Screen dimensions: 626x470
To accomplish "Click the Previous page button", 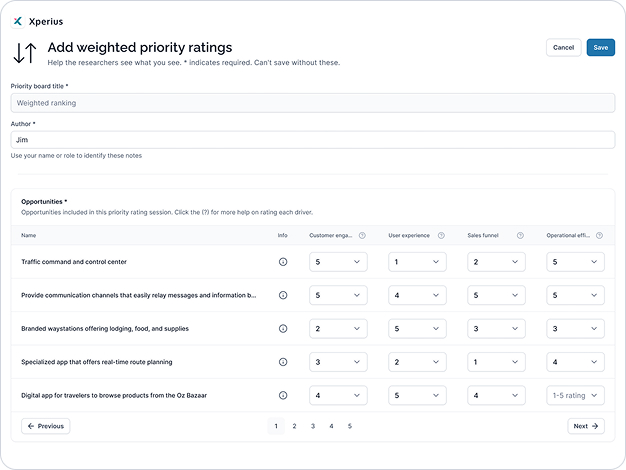I will click(46, 426).
